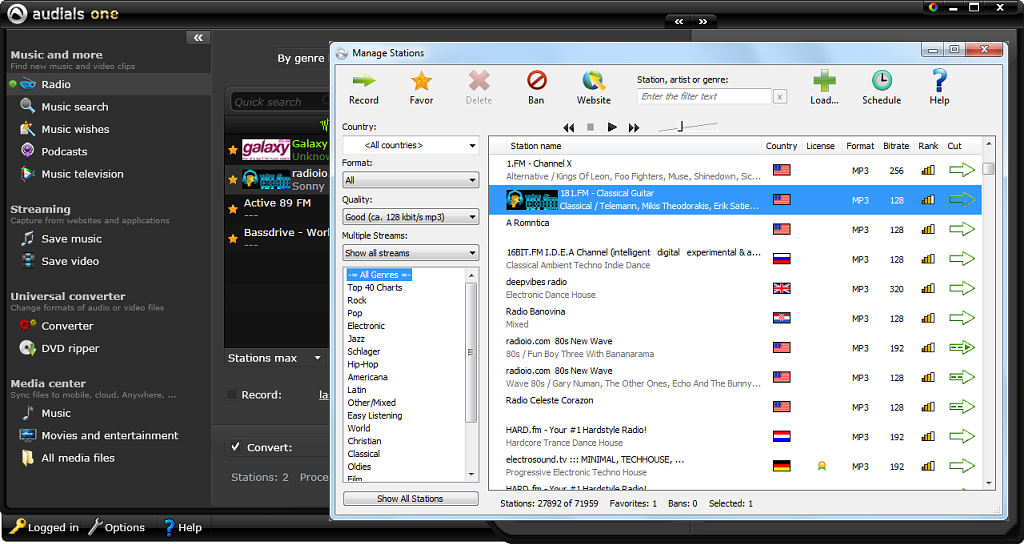
Task: Click the Converter icon
Action: click(27, 325)
